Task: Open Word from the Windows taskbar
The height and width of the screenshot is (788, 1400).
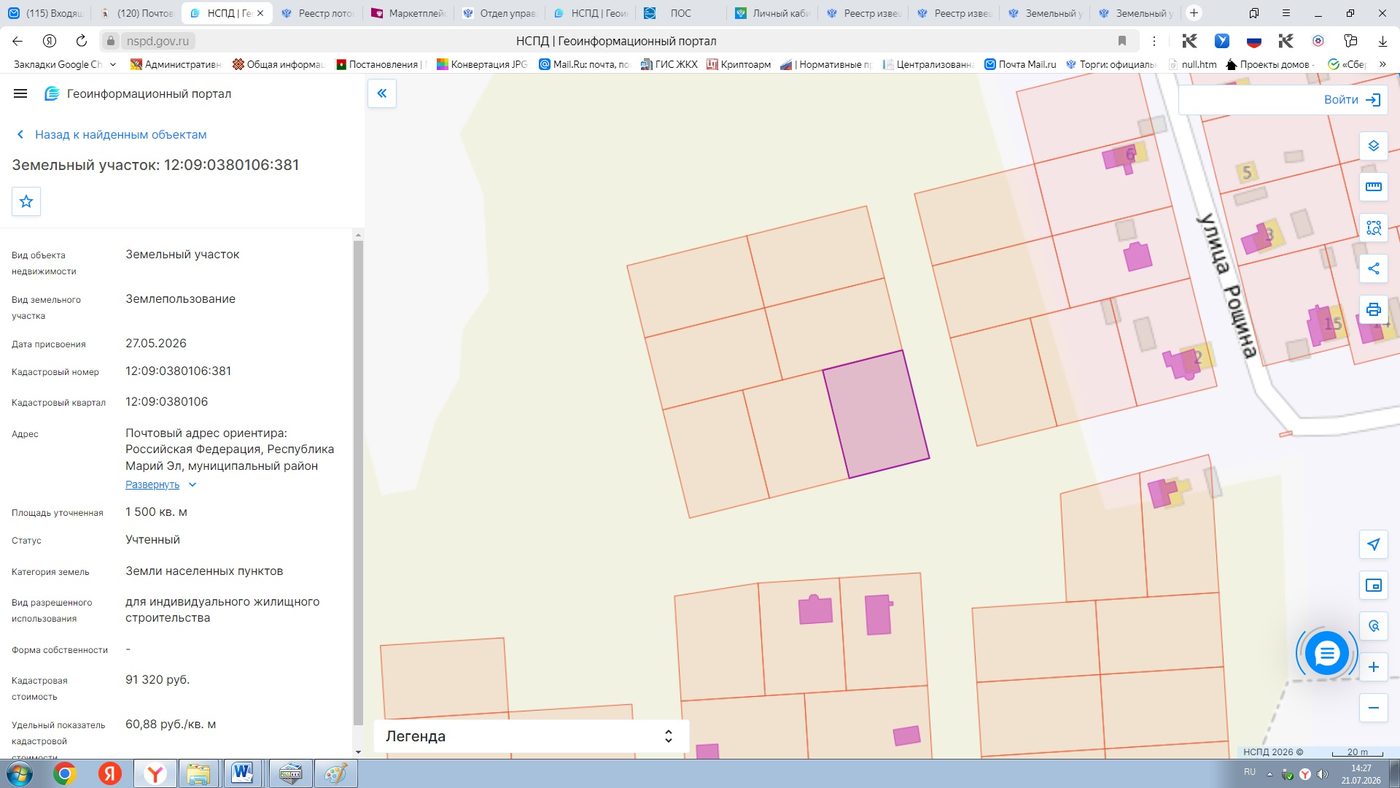Action: click(243, 773)
